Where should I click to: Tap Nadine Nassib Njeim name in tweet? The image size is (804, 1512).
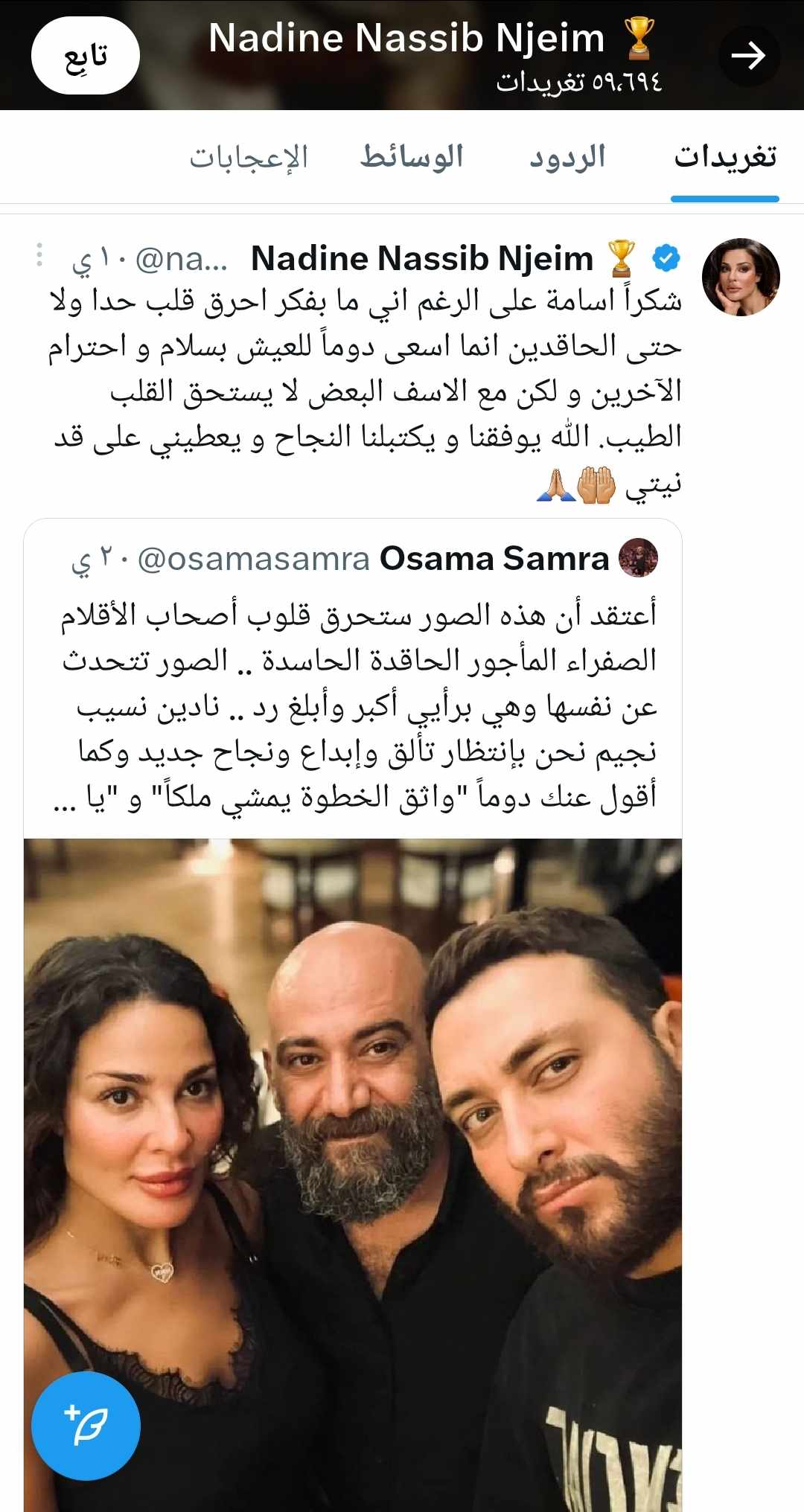[422, 258]
